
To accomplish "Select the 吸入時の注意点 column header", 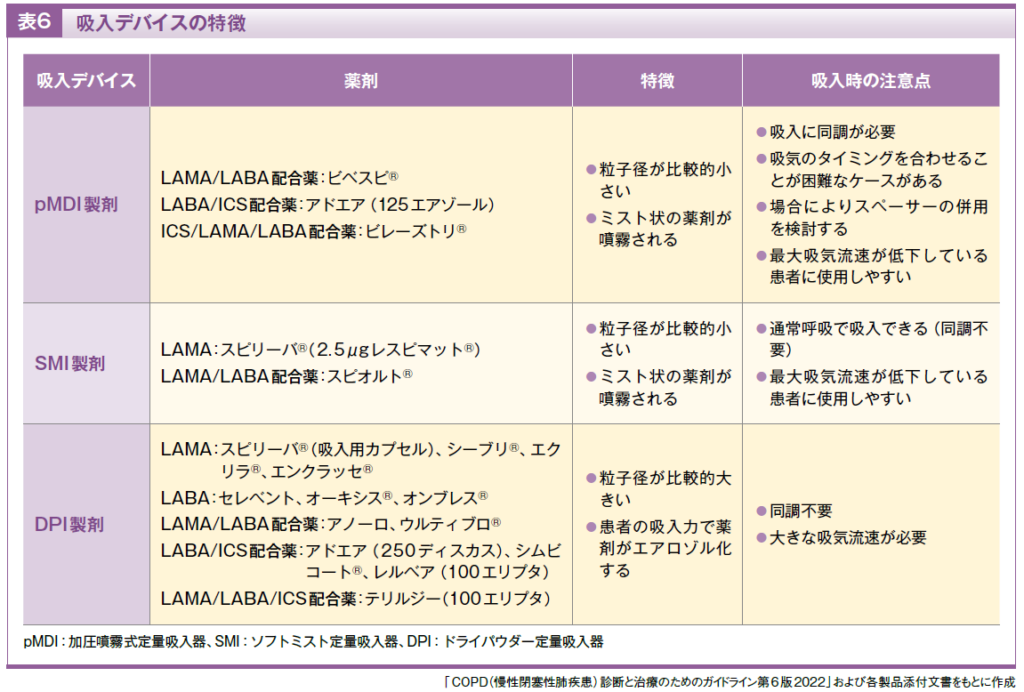I will 870,81.
